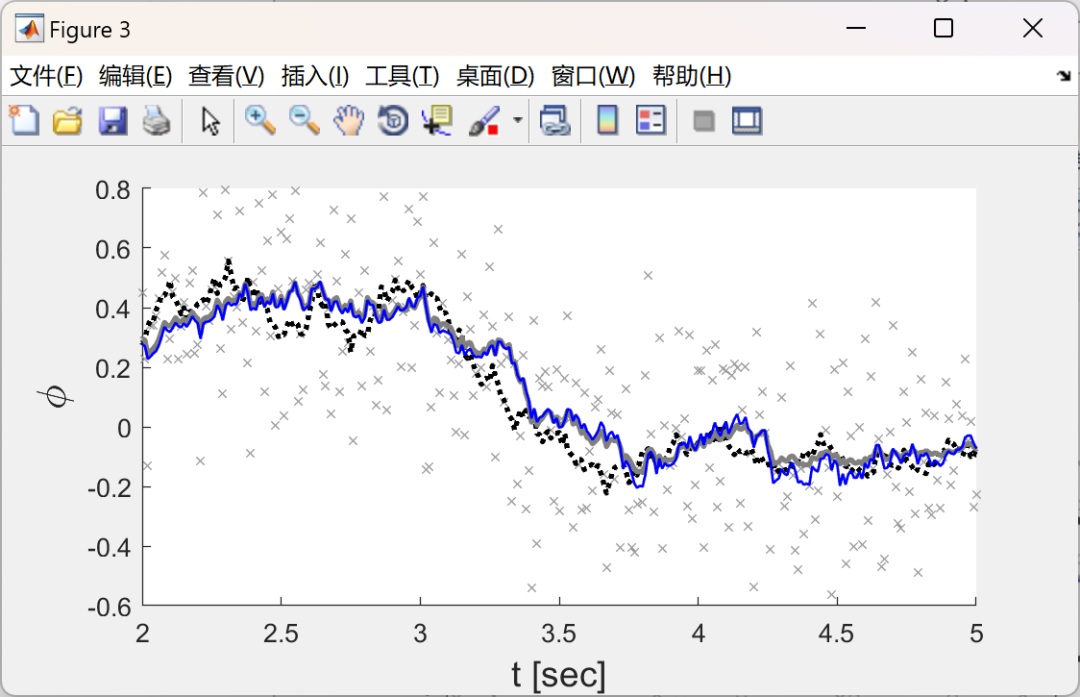1080x697 pixels.
Task: Select the Pan hand tool
Action: click(349, 121)
